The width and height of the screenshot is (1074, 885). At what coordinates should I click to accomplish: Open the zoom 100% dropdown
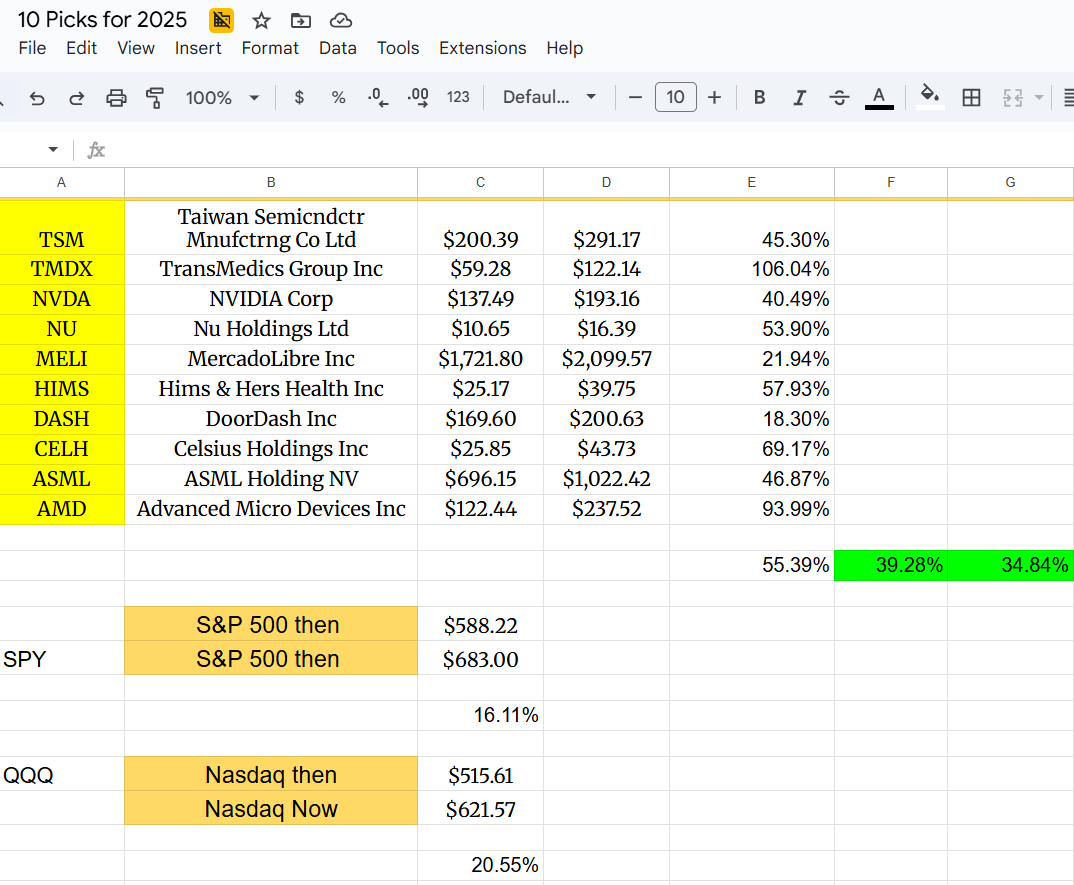pos(222,98)
